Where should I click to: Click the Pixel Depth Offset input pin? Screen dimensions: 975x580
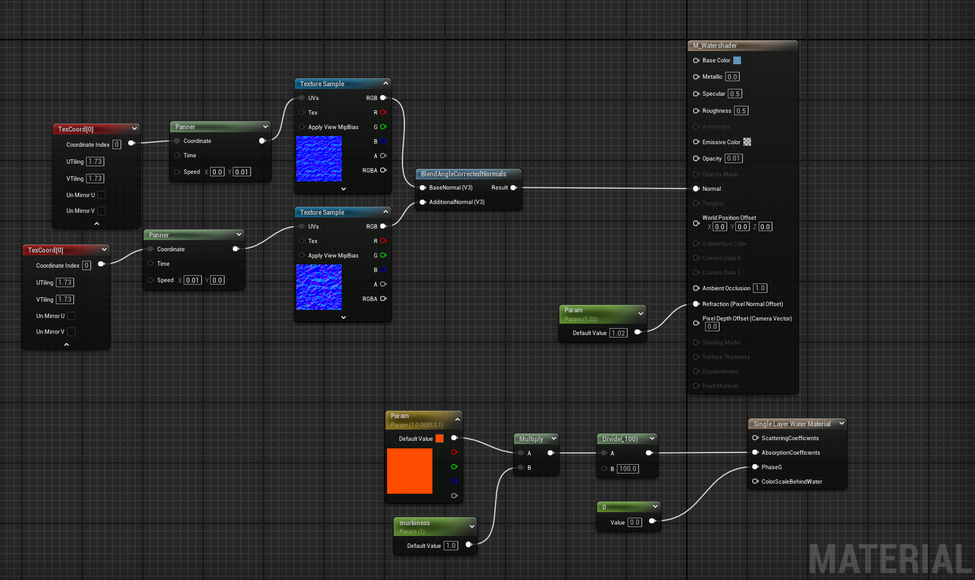(696, 323)
